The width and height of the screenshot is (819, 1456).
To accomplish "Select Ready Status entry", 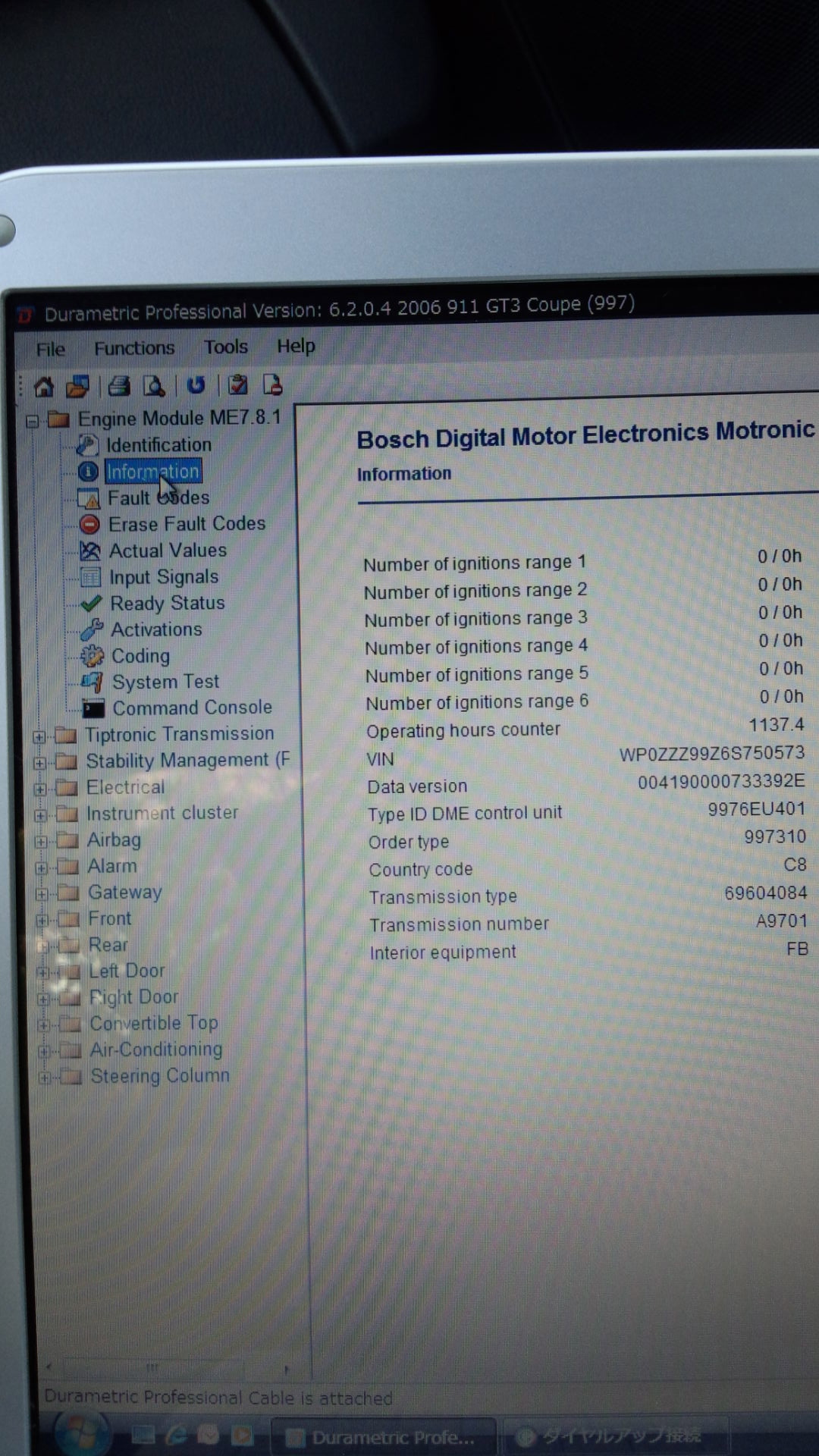I will 168,603.
